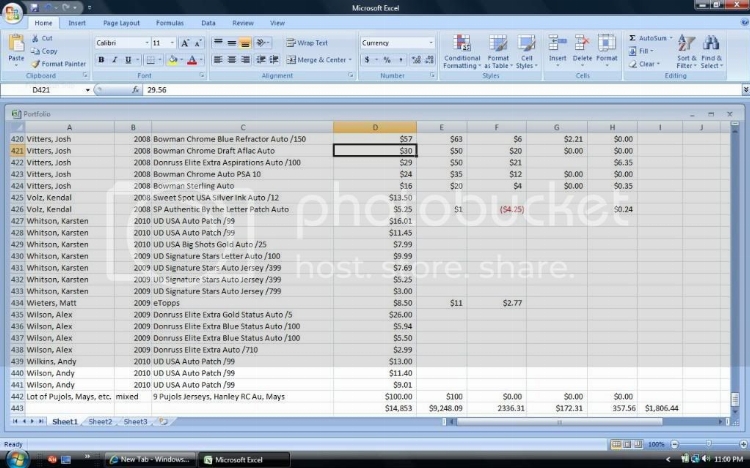The image size is (750, 468).
Task: Toggle Bold formatting
Action: [x=101, y=60]
